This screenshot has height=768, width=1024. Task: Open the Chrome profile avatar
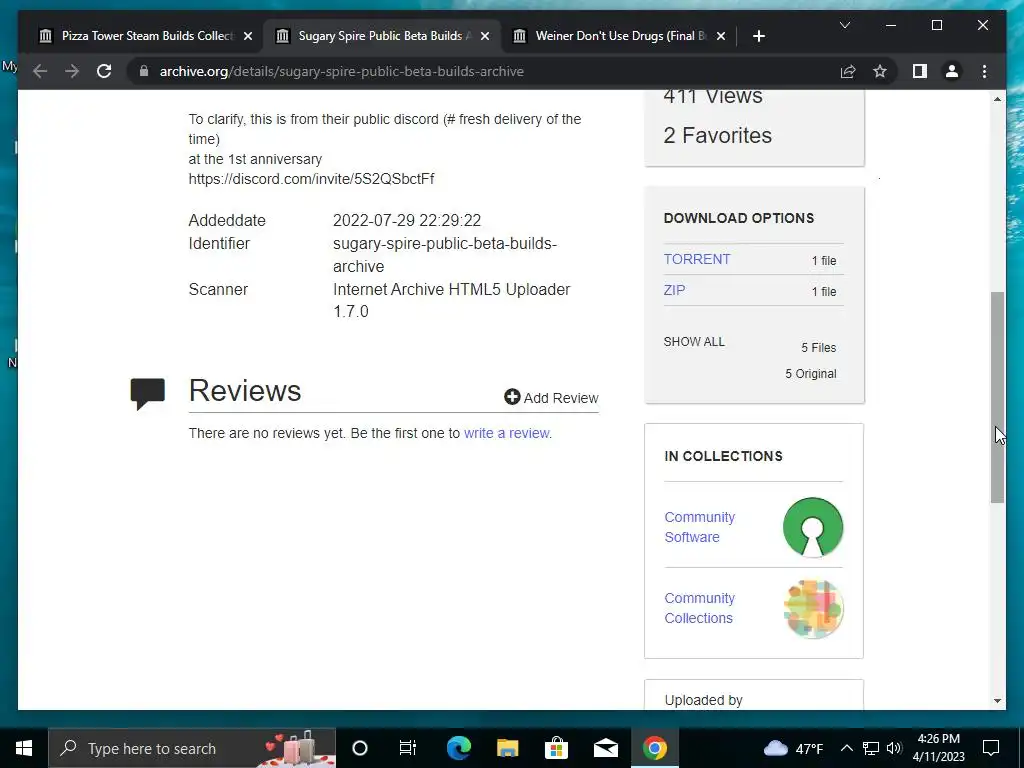point(952,71)
